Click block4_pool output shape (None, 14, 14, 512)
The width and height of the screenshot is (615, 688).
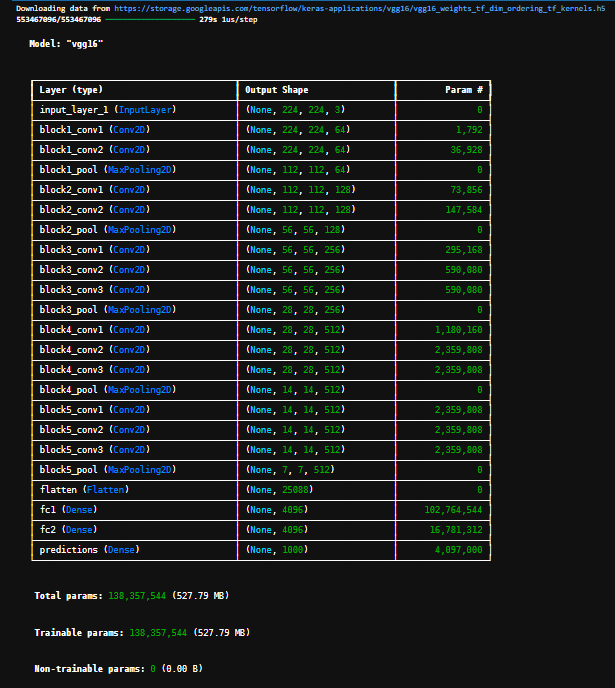(x=296, y=390)
